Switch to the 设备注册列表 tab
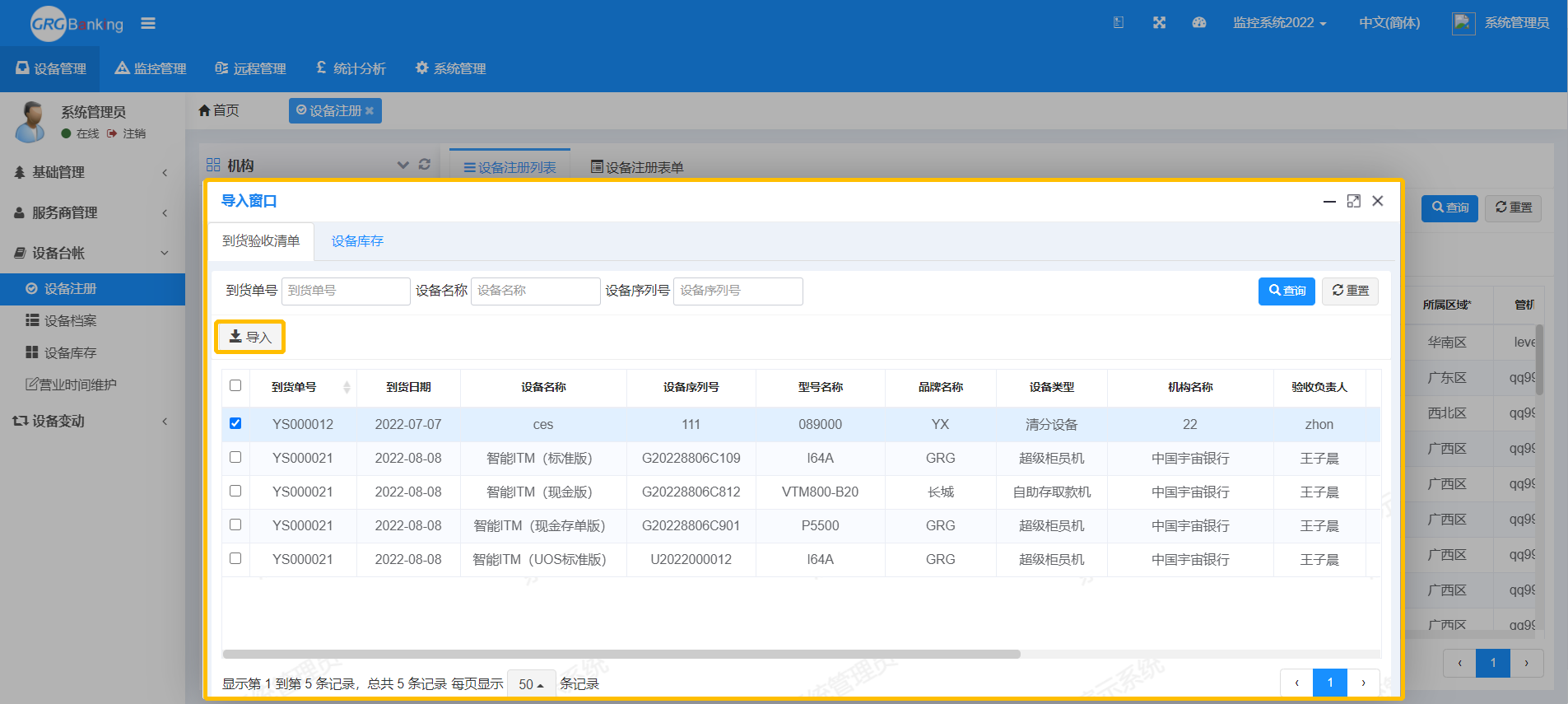Viewport: 1568px width, 704px height. coord(510,167)
